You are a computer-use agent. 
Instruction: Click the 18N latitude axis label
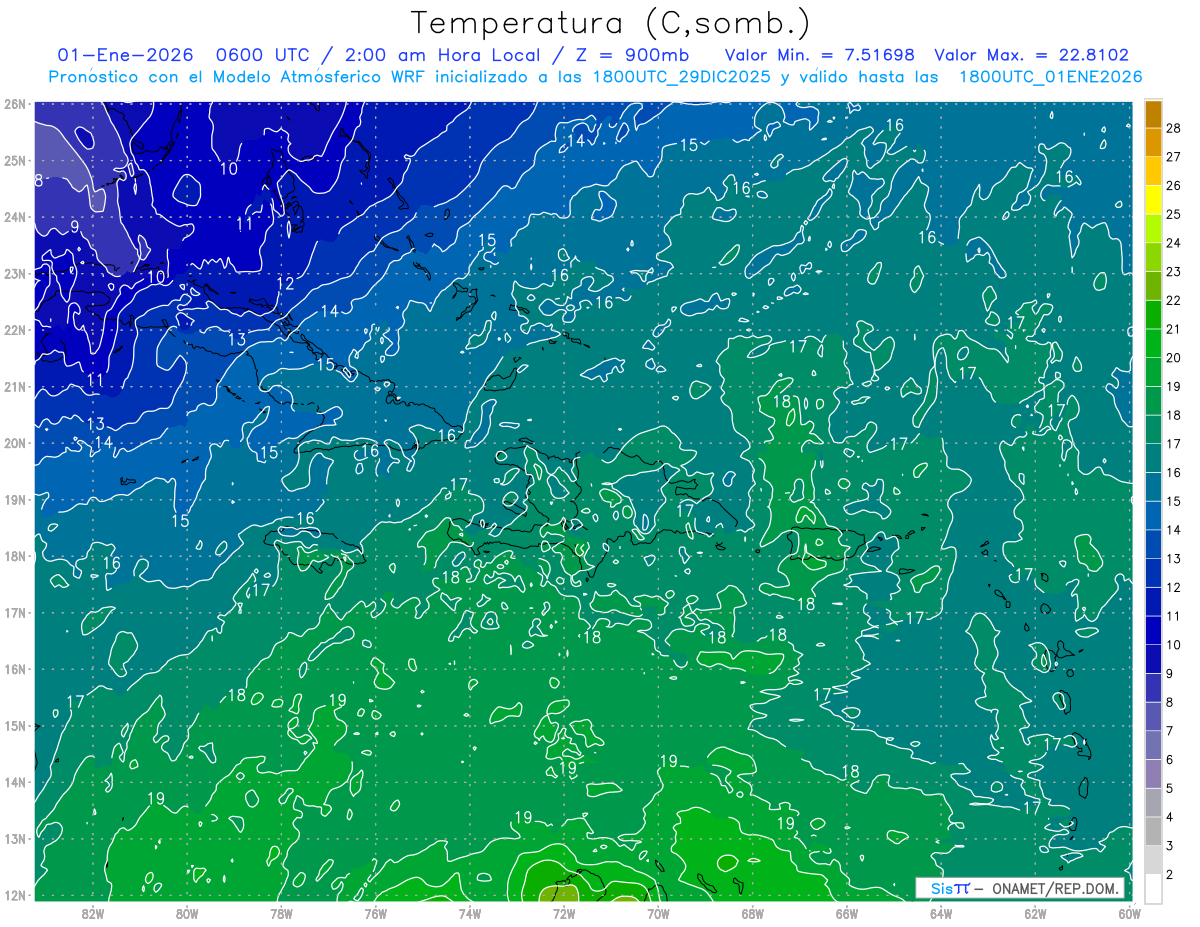15,556
